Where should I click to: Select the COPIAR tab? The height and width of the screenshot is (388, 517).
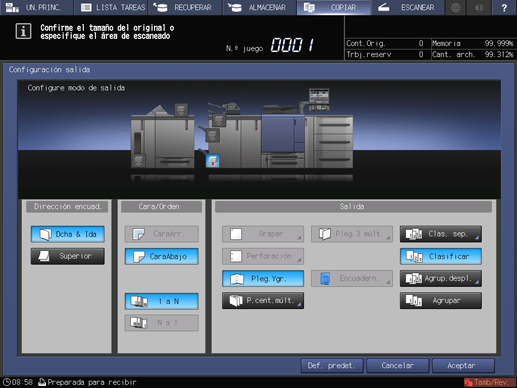(x=334, y=7)
